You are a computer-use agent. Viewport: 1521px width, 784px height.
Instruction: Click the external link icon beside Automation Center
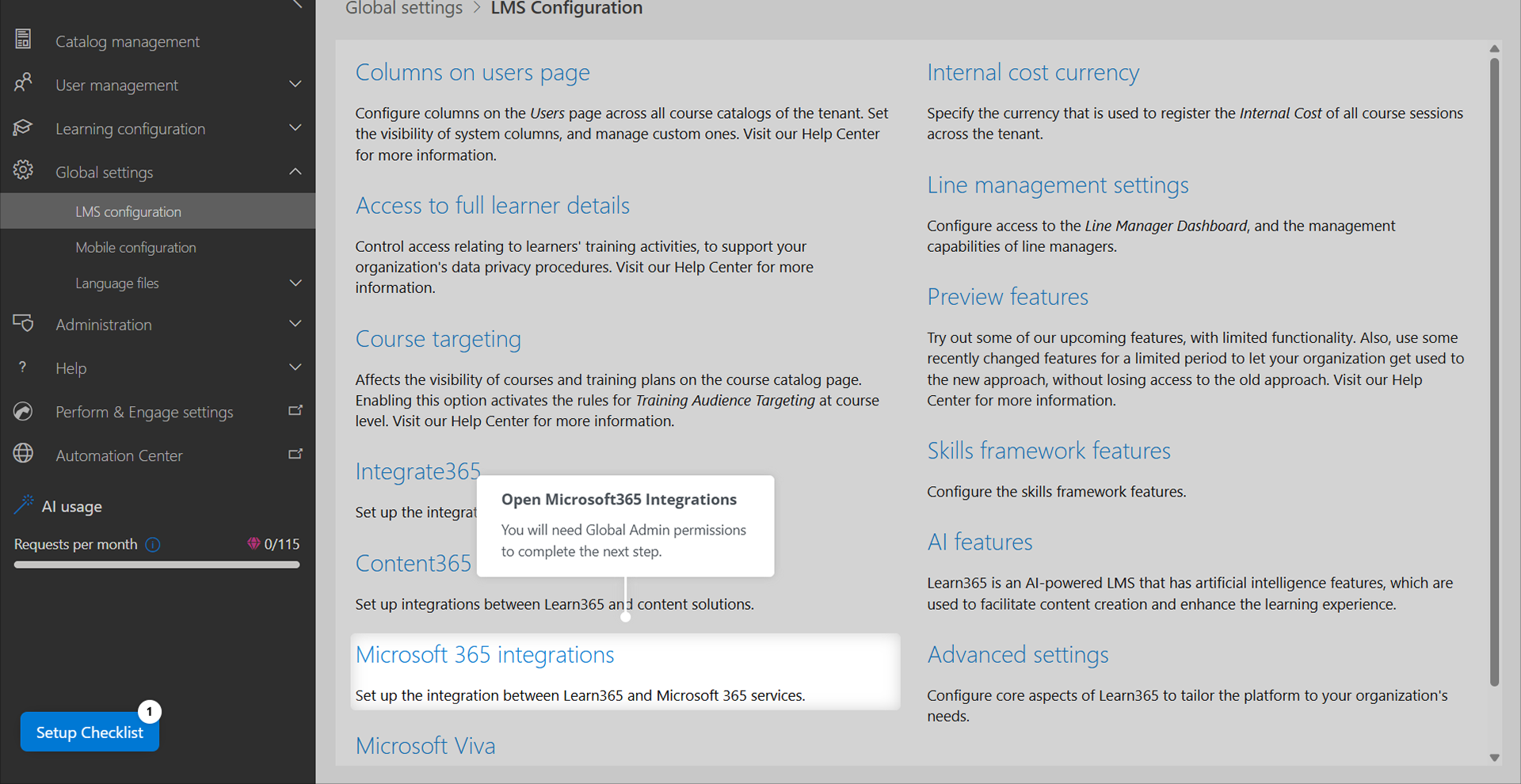[x=295, y=454]
